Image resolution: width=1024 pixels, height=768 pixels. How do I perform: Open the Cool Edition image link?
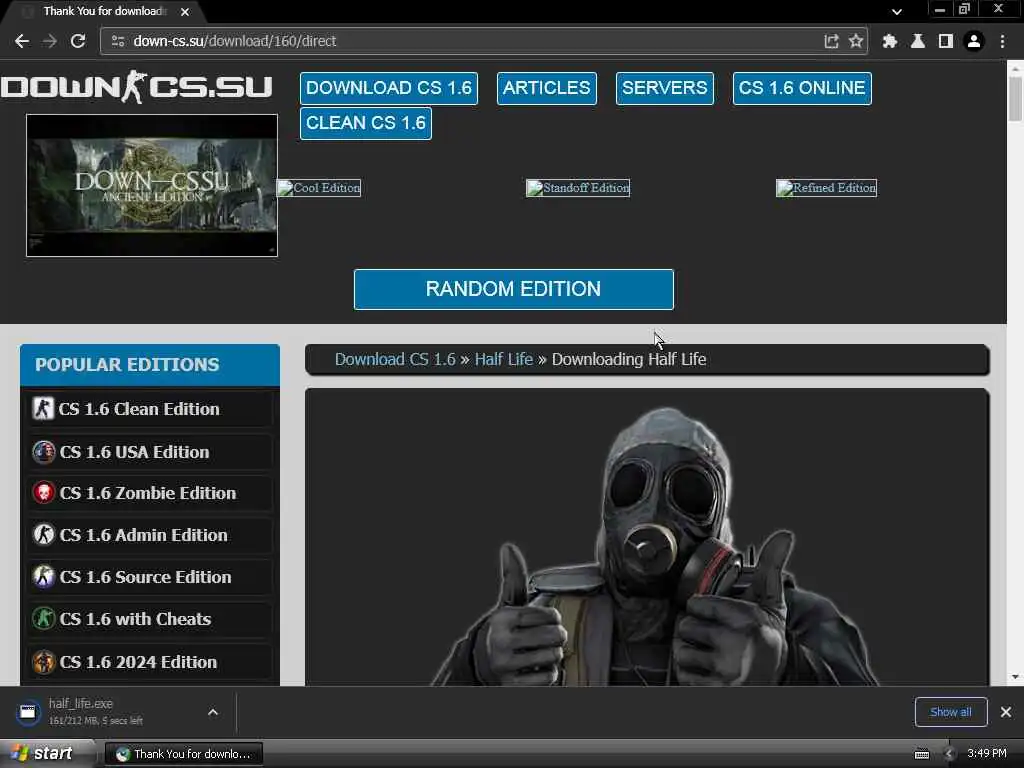point(319,188)
